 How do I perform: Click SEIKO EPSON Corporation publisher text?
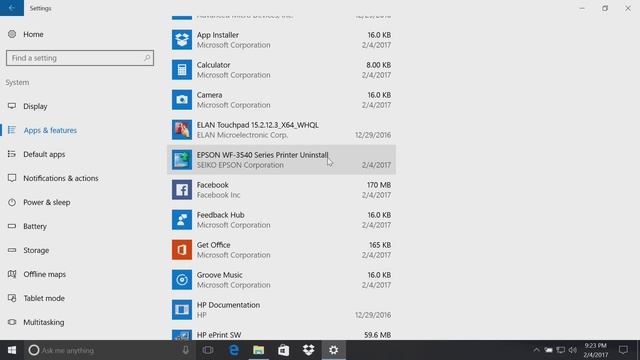click(x=240, y=165)
